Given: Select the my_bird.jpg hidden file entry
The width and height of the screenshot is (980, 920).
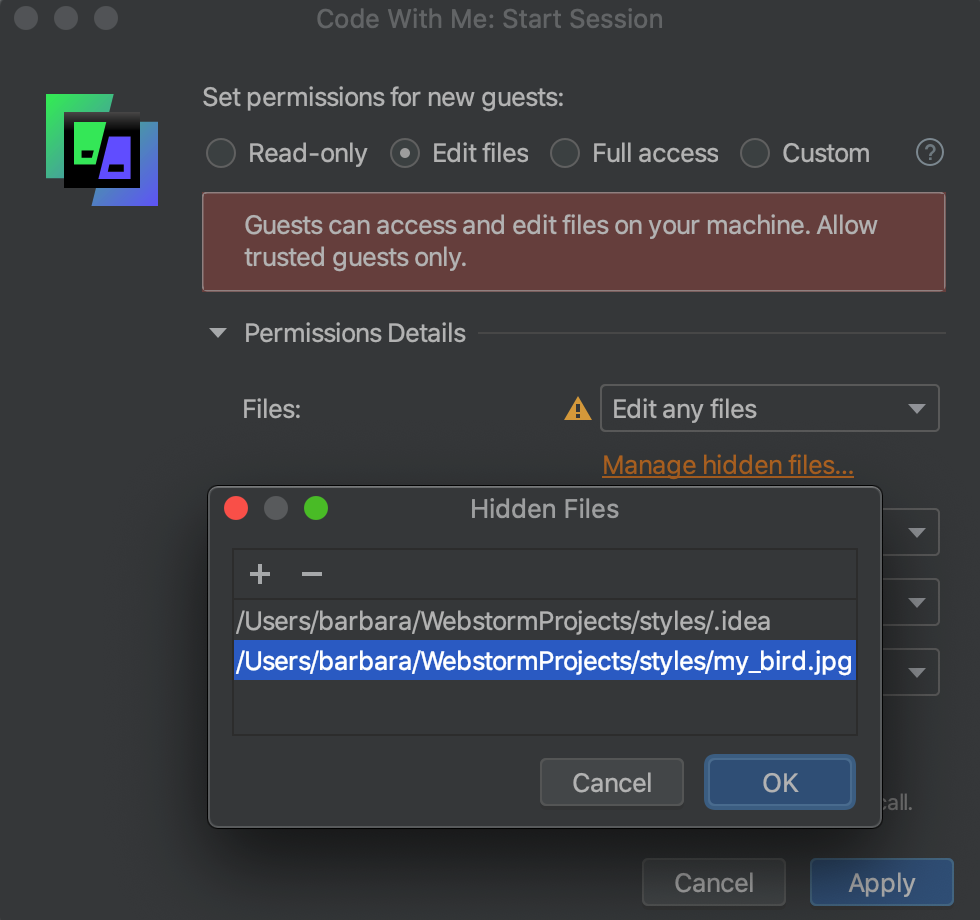Looking at the screenshot, I should pyautogui.click(x=544, y=661).
